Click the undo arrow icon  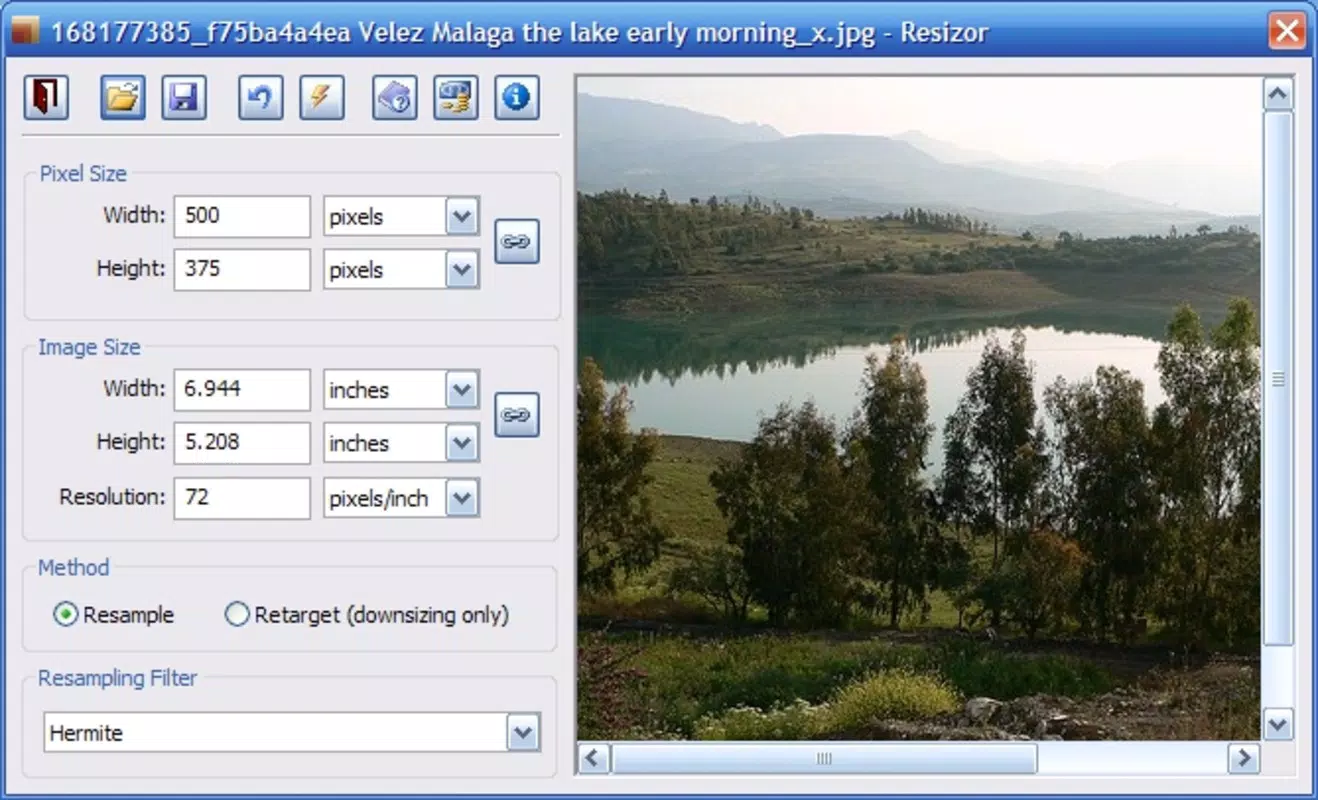260,98
